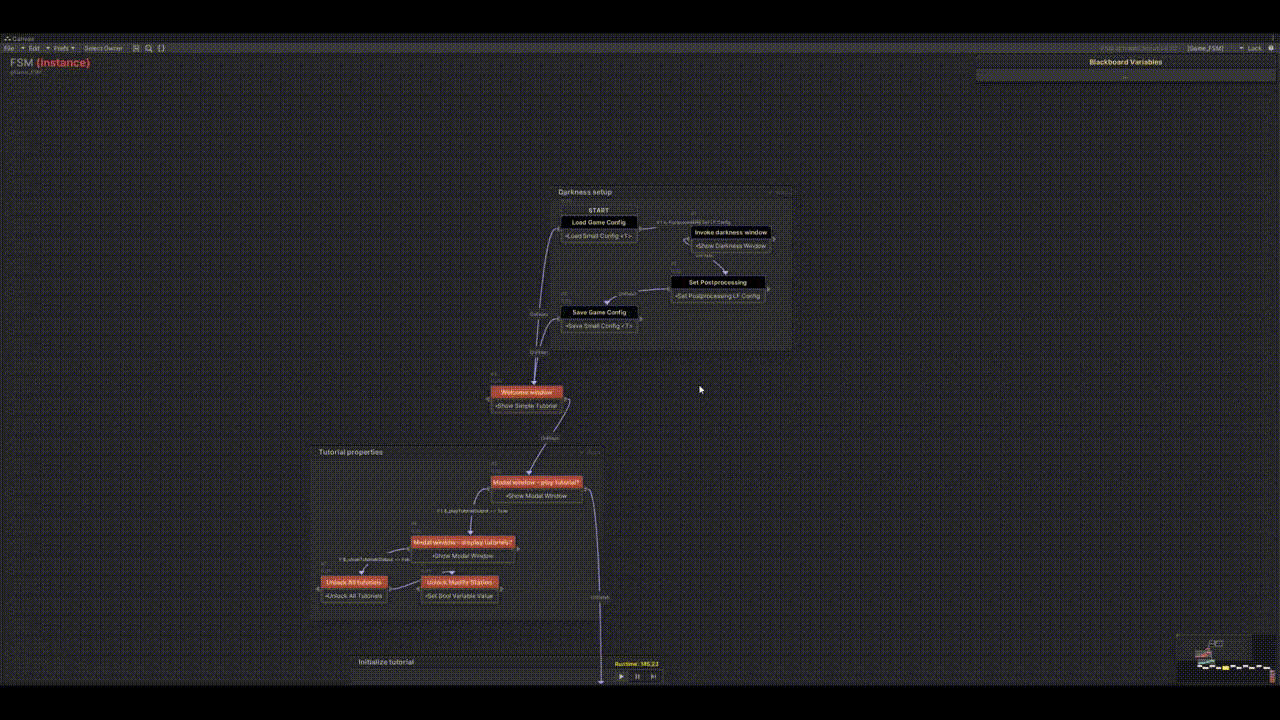Select the Blackboard Variables panel header

tap(1125, 62)
